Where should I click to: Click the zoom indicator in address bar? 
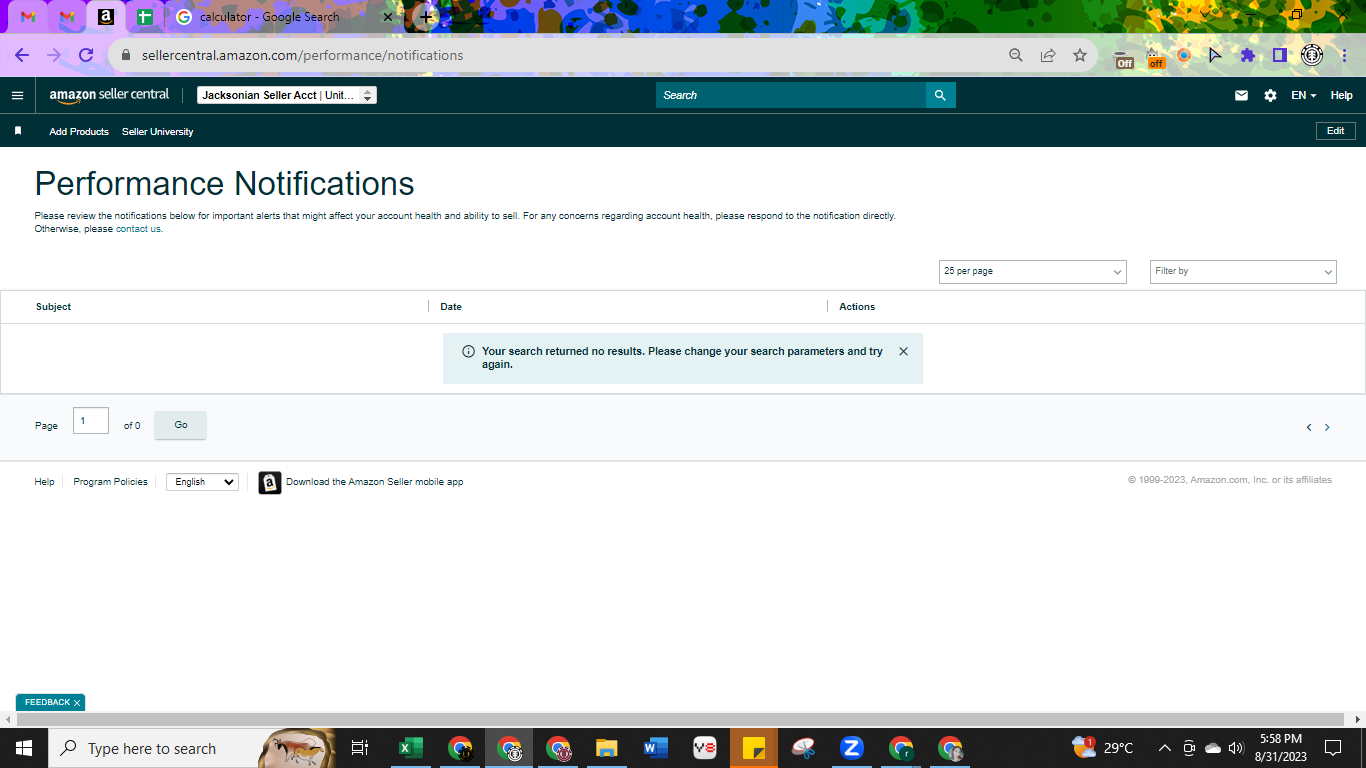(1016, 55)
